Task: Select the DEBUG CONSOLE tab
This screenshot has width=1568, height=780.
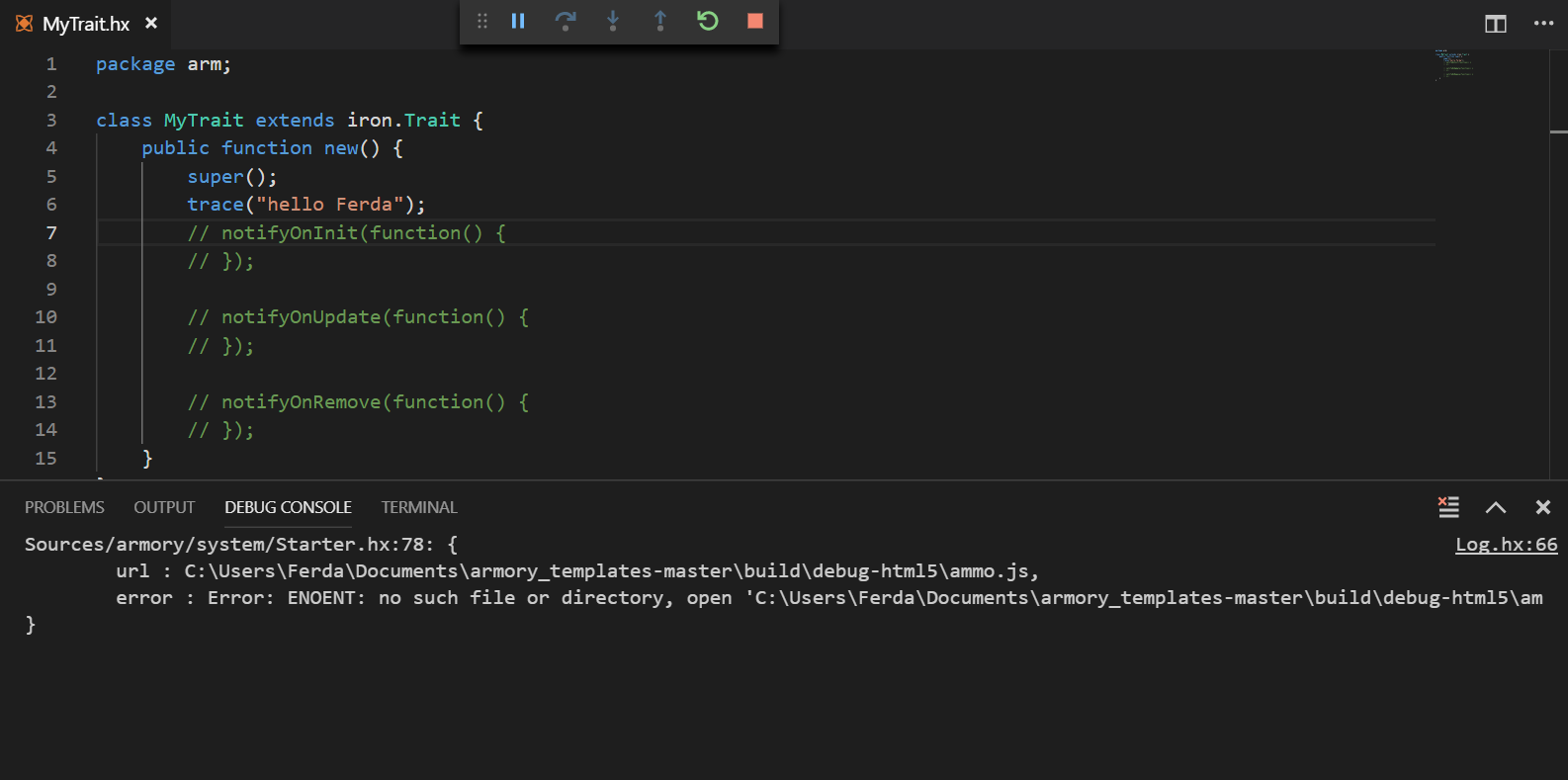Action: point(288,507)
